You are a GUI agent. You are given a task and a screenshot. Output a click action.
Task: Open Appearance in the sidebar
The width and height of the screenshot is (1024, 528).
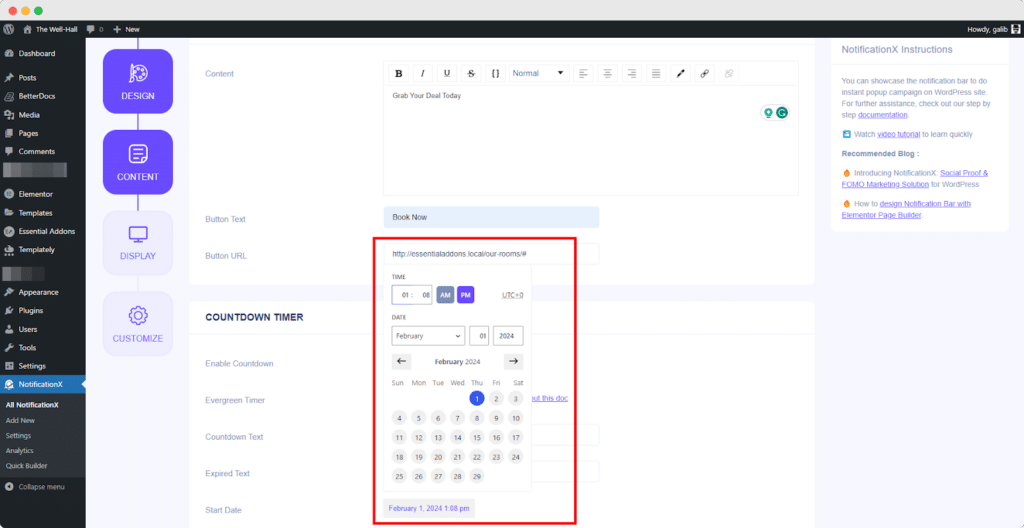(39, 292)
